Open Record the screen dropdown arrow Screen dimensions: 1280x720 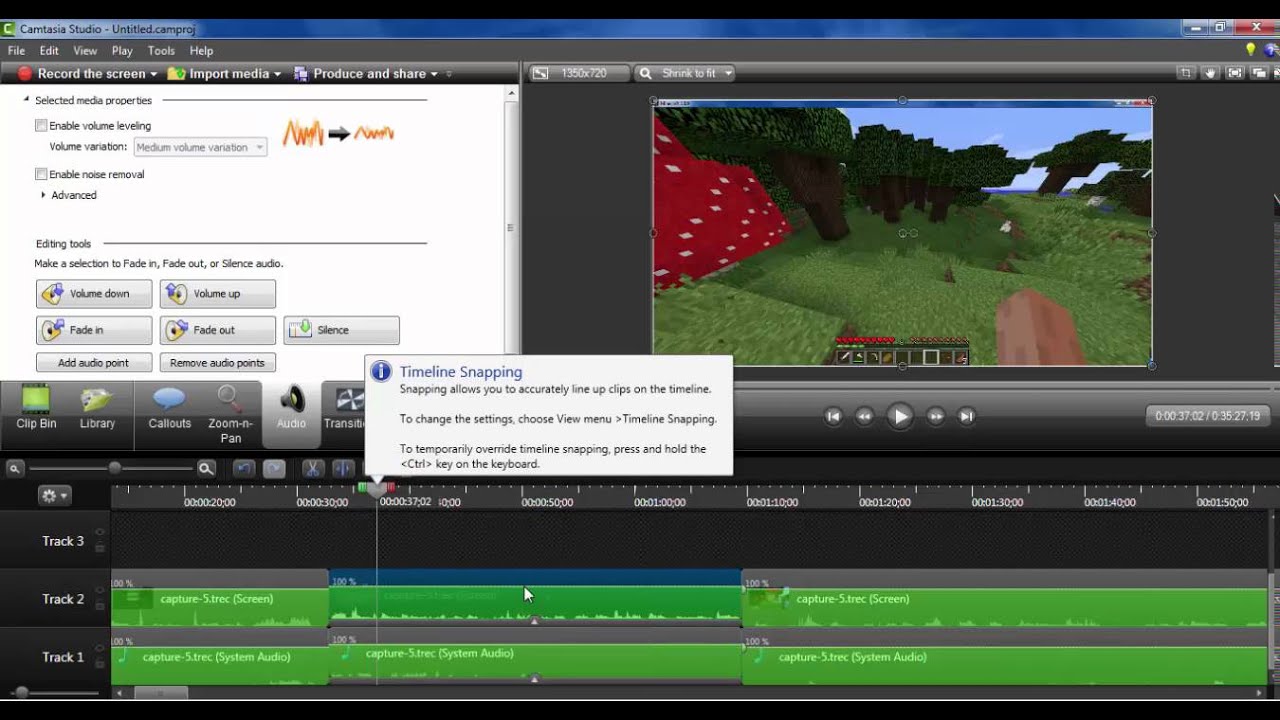(154, 74)
